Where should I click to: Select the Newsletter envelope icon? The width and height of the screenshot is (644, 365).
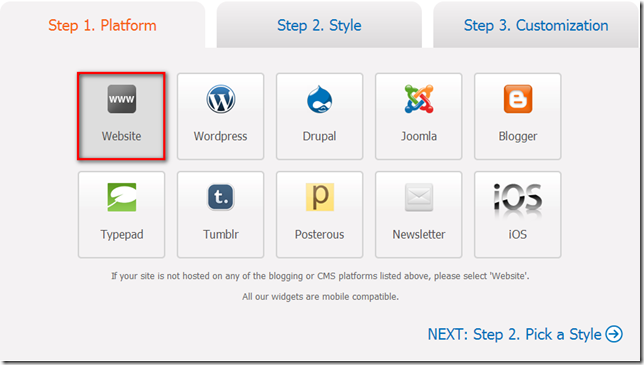pyautogui.click(x=419, y=197)
